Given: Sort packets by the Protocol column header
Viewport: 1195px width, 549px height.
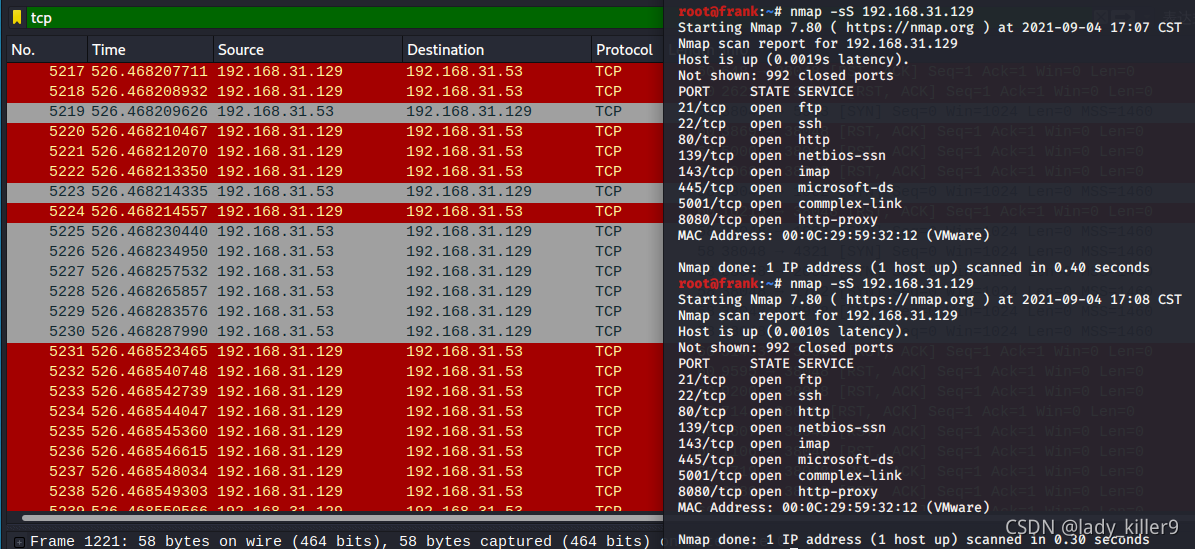Looking at the screenshot, I should [627, 50].
